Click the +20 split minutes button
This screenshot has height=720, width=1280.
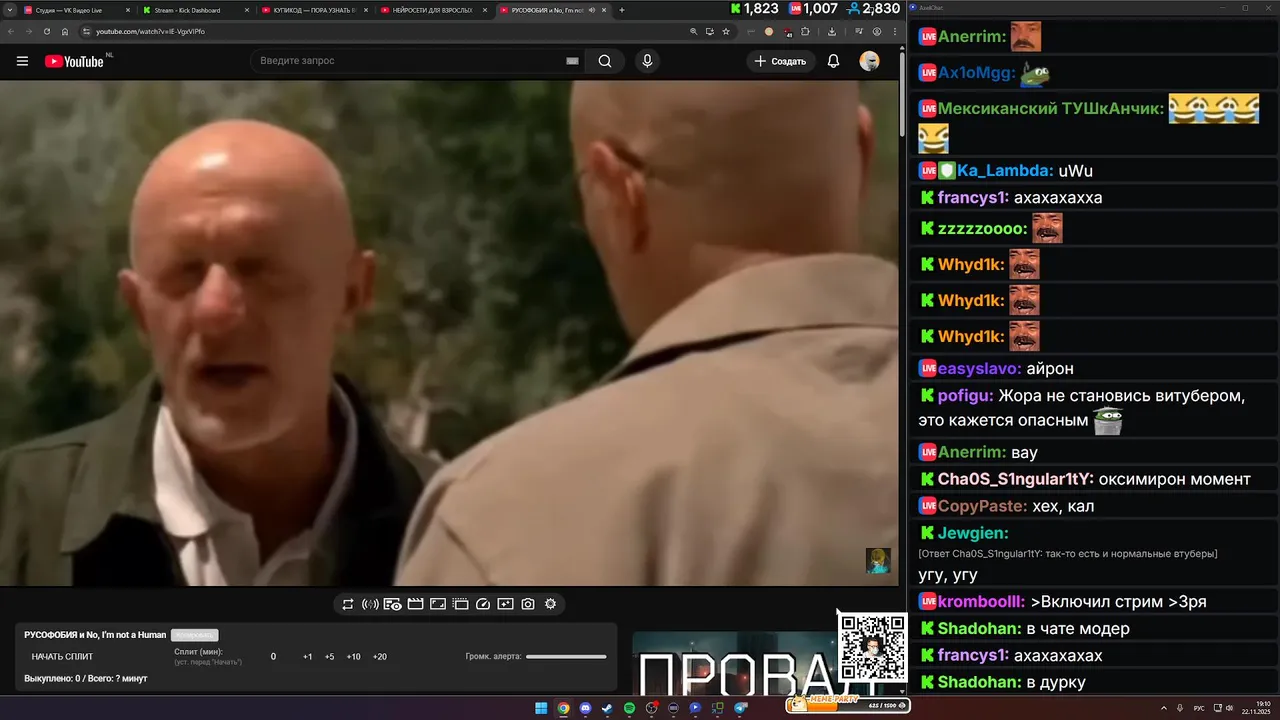coord(379,657)
